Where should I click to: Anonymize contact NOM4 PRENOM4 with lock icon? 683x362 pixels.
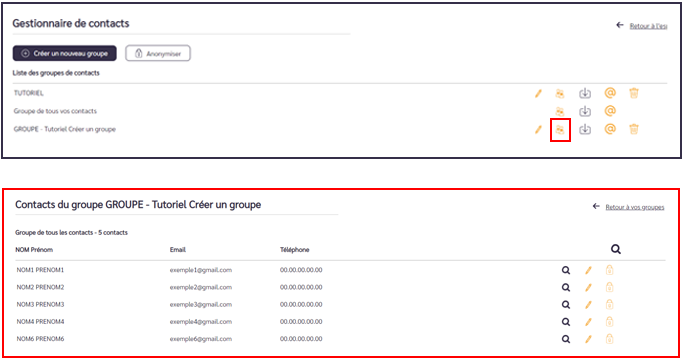(x=609, y=321)
